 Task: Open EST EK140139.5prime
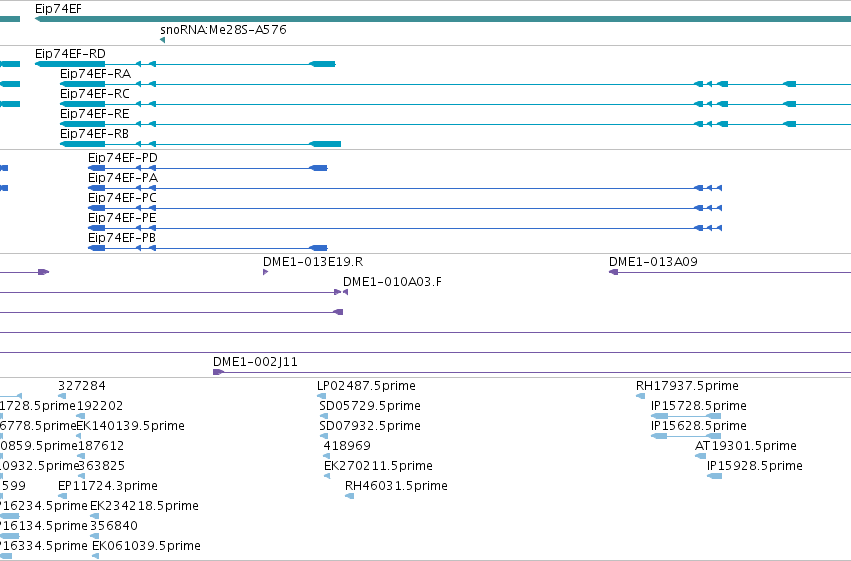coord(79,436)
